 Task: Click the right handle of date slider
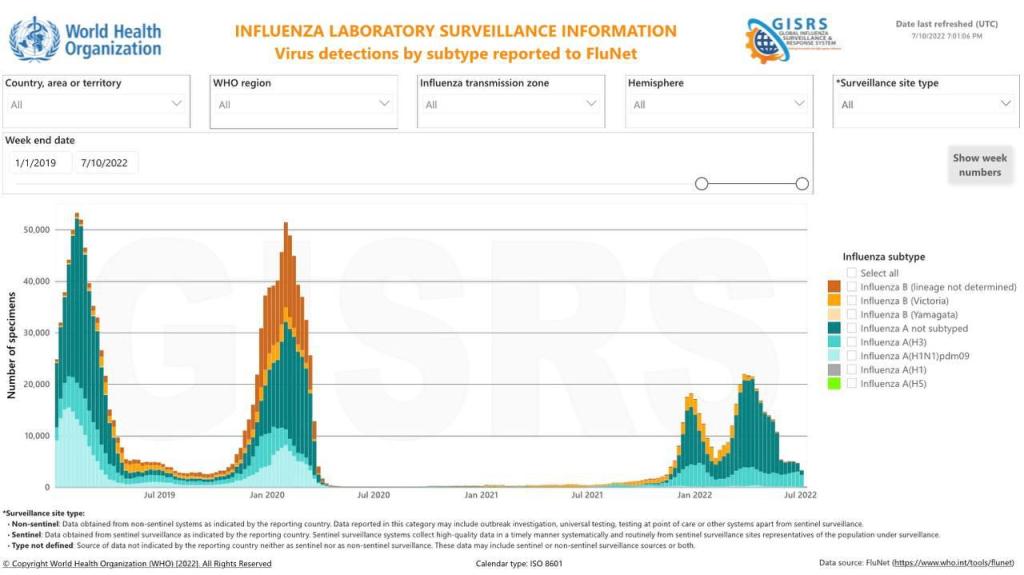[802, 184]
